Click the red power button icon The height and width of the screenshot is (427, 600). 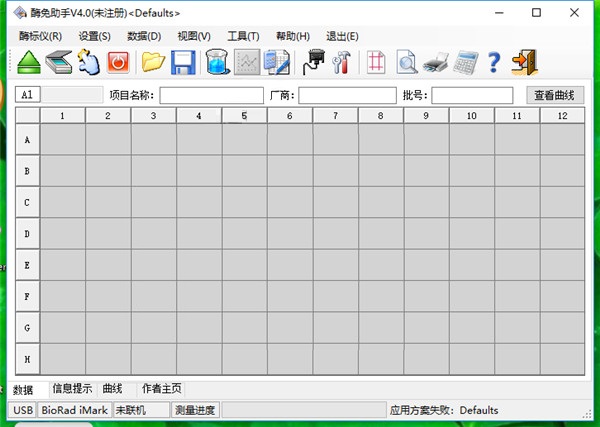click(119, 62)
